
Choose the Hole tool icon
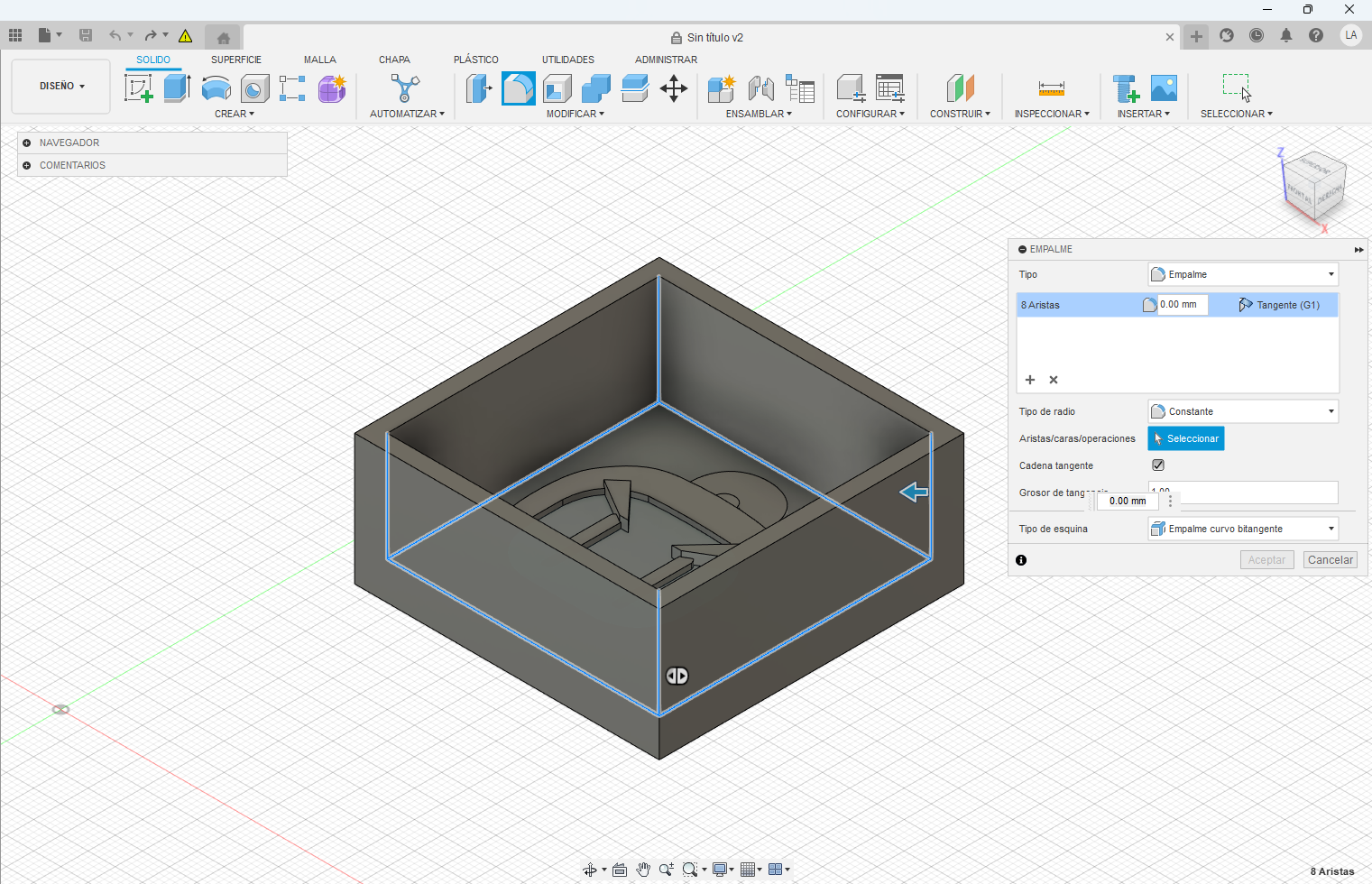pyautogui.click(x=255, y=88)
